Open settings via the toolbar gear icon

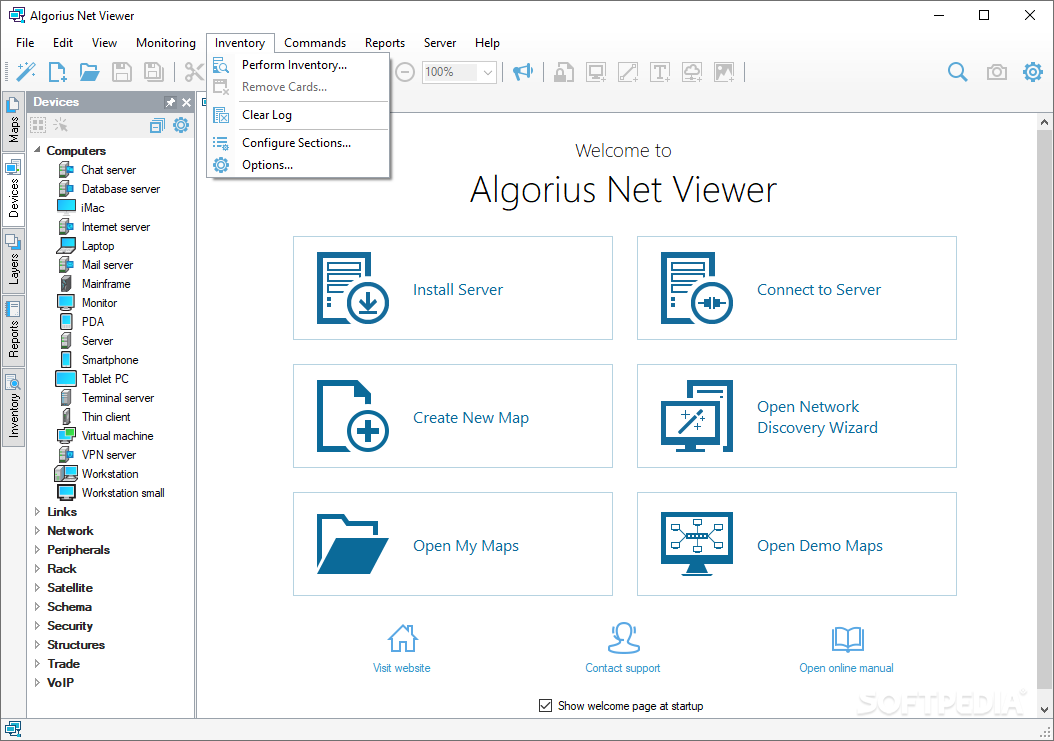point(1033,71)
